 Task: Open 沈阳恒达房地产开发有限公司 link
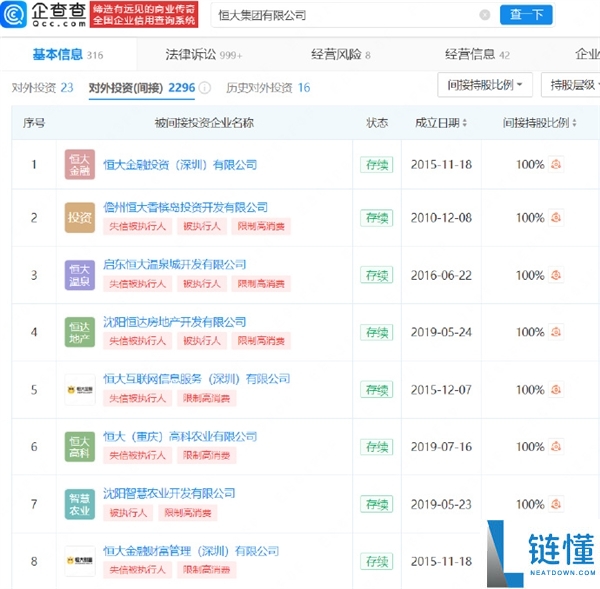174,322
